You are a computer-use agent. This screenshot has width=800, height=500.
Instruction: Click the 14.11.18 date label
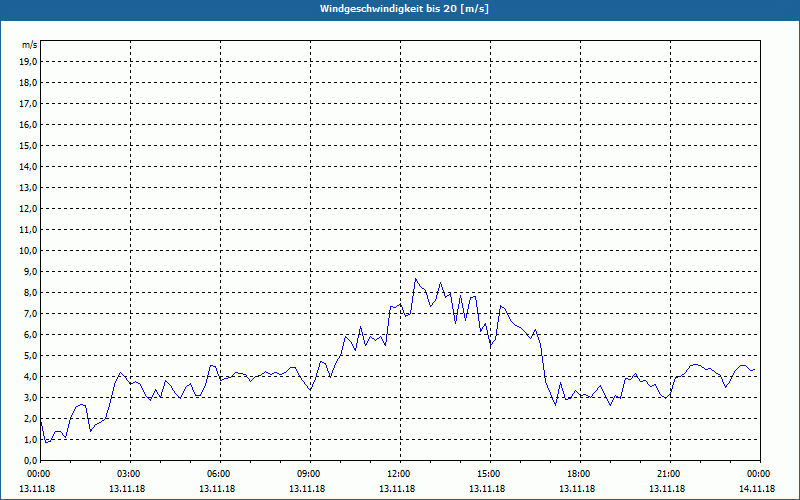[757, 489]
